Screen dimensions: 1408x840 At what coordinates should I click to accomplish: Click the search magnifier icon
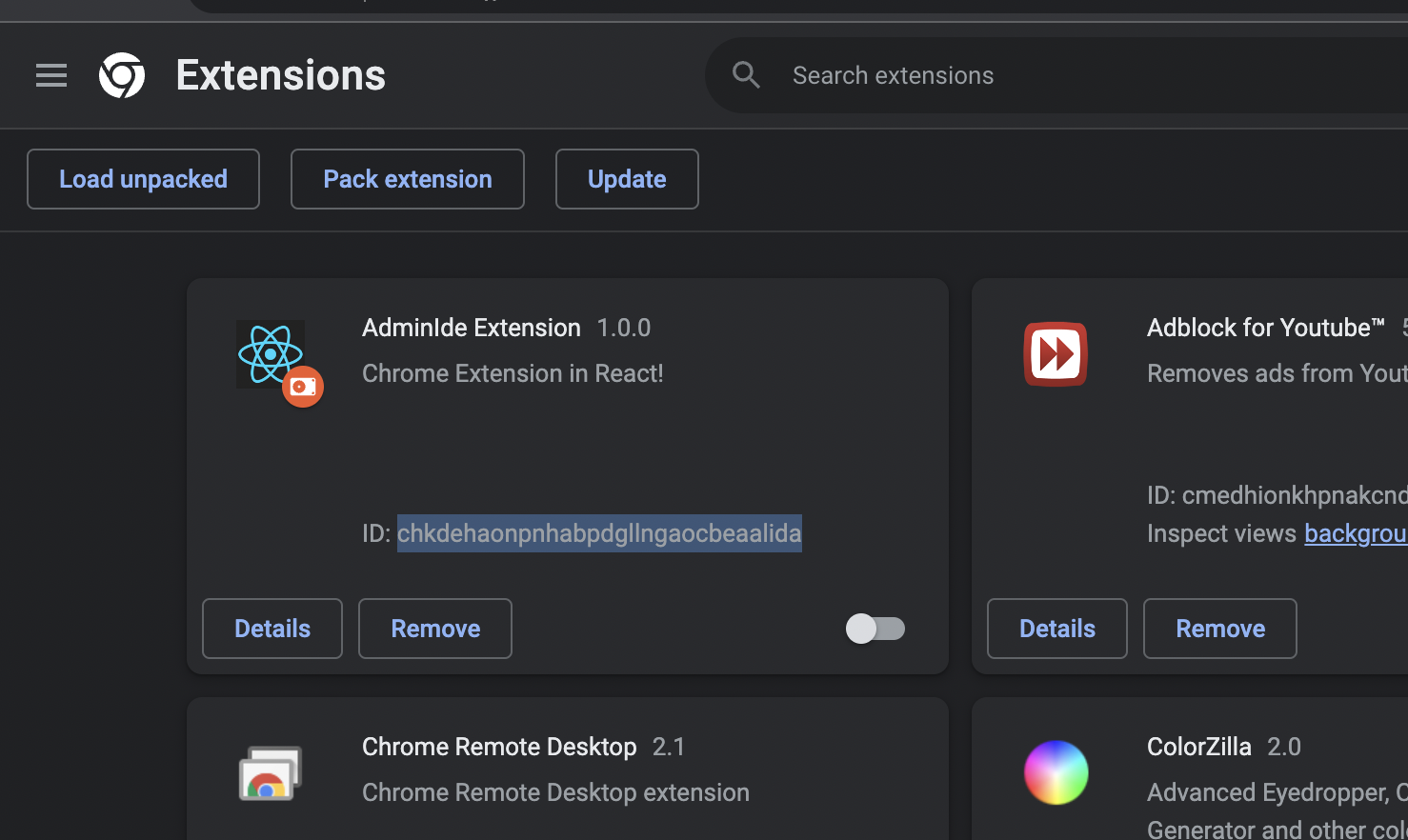pyautogui.click(x=746, y=75)
